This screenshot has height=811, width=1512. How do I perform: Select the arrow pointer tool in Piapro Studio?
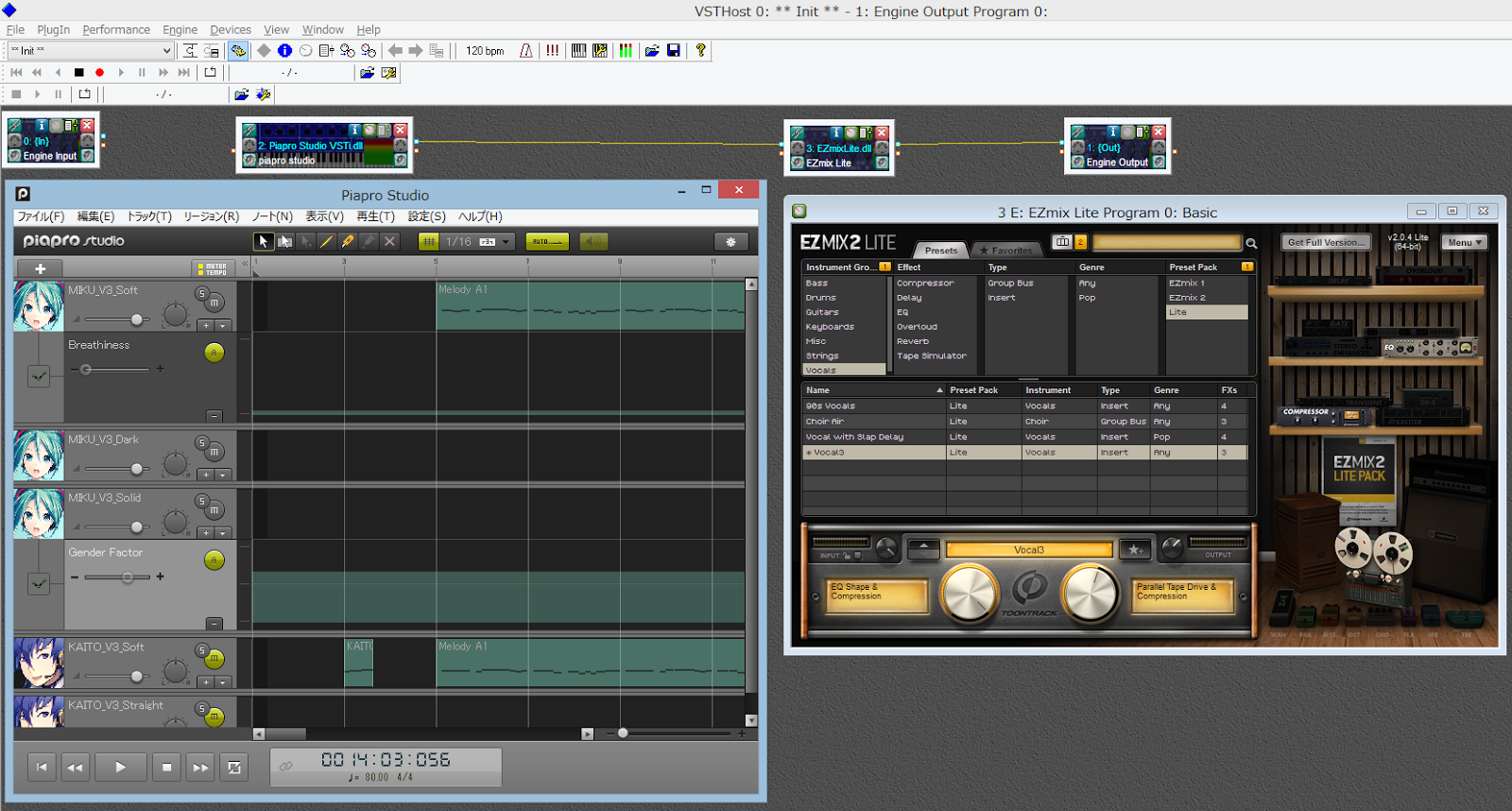pos(264,242)
